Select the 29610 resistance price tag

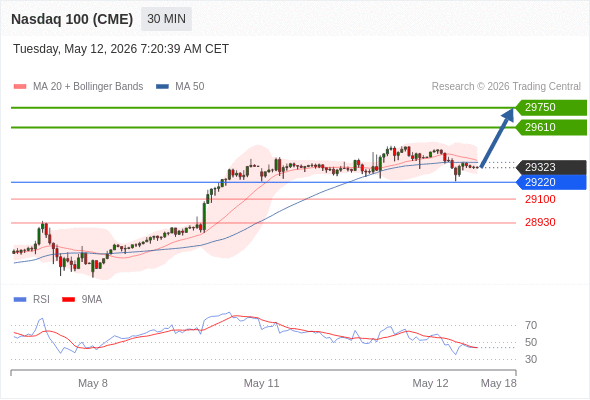(551, 128)
